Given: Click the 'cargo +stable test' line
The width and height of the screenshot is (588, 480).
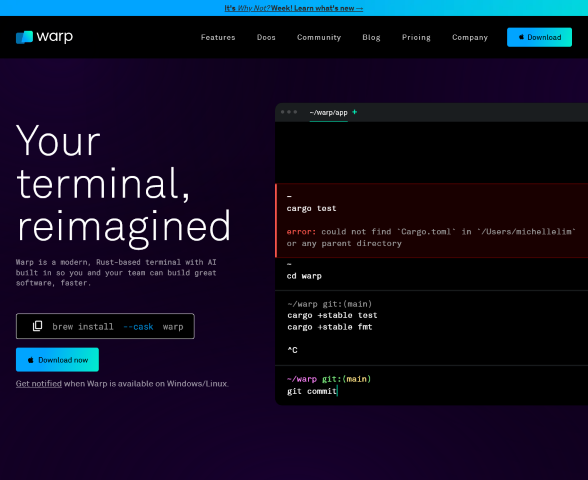Looking at the screenshot, I should pyautogui.click(x=332, y=315).
